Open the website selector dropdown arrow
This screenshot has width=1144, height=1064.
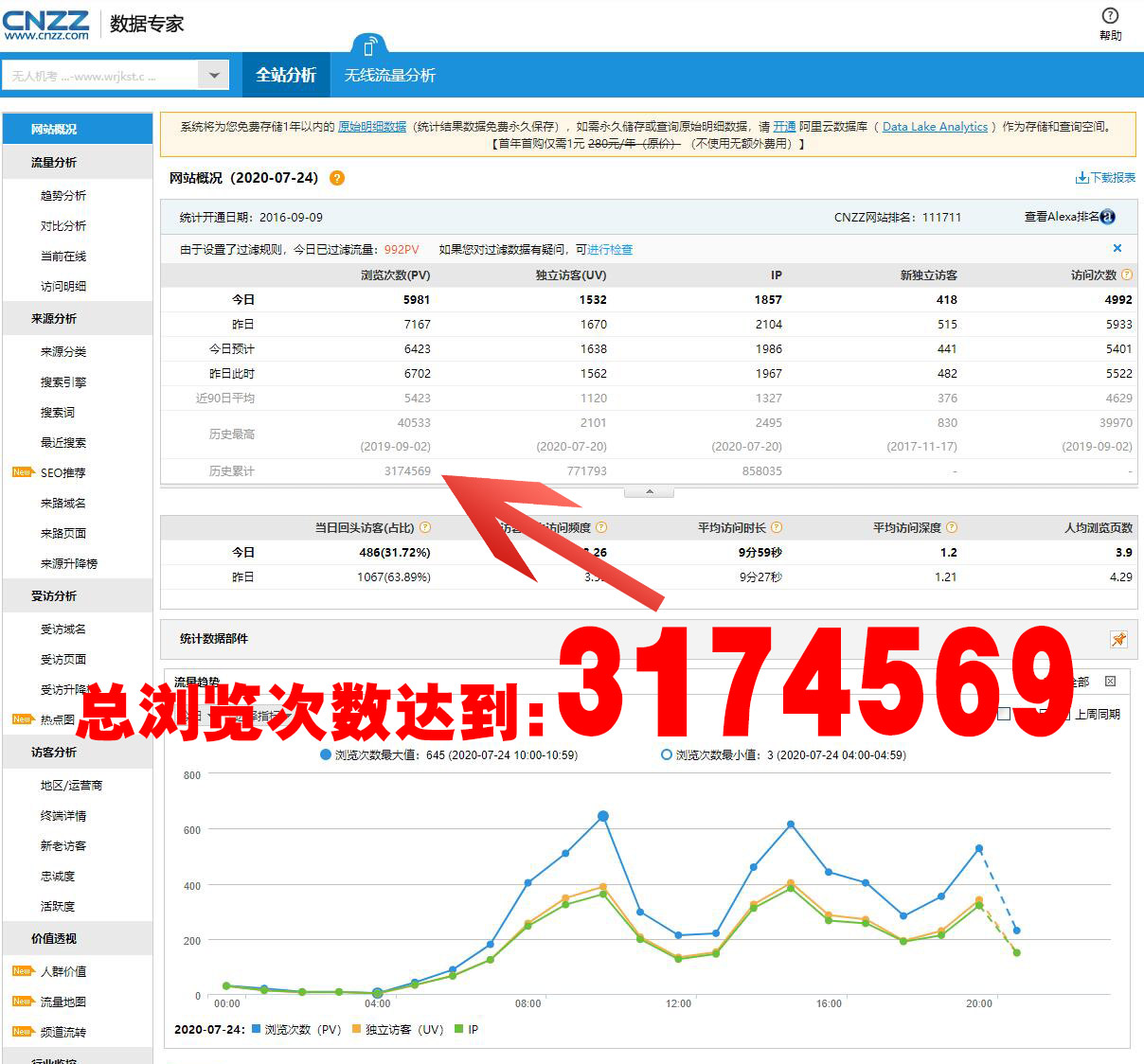tap(214, 75)
